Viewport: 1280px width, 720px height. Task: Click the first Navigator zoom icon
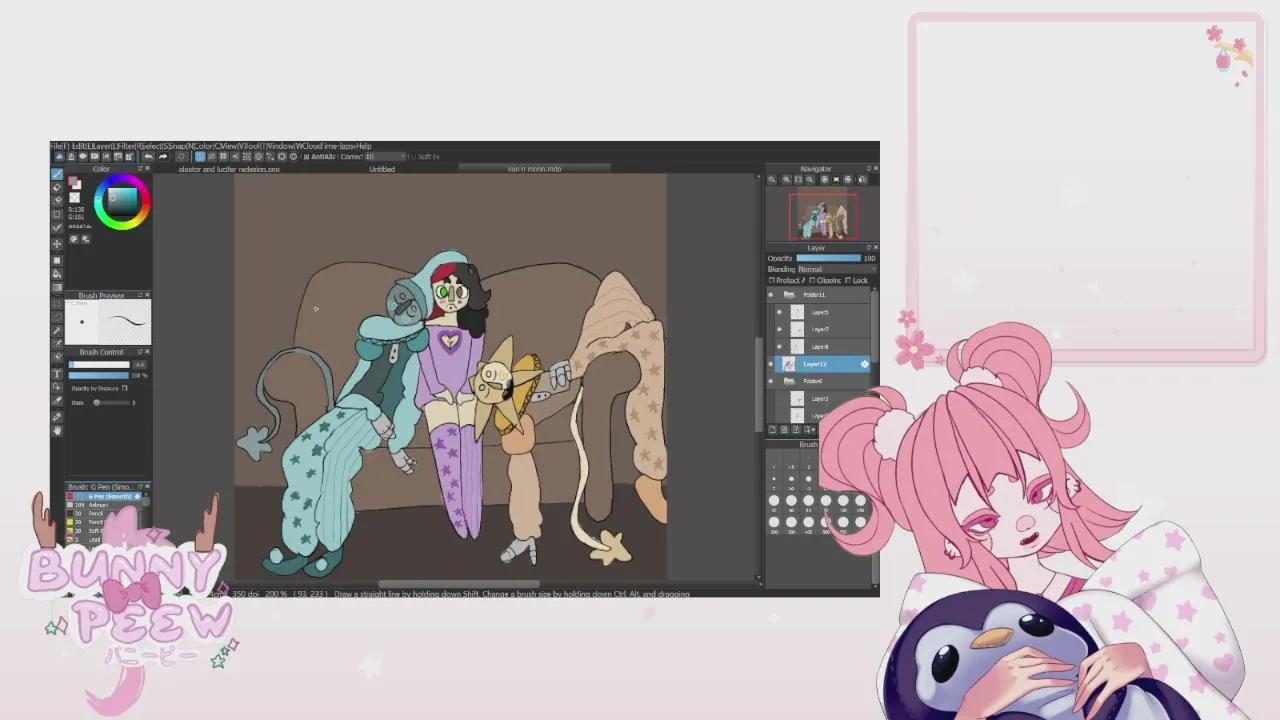772,180
